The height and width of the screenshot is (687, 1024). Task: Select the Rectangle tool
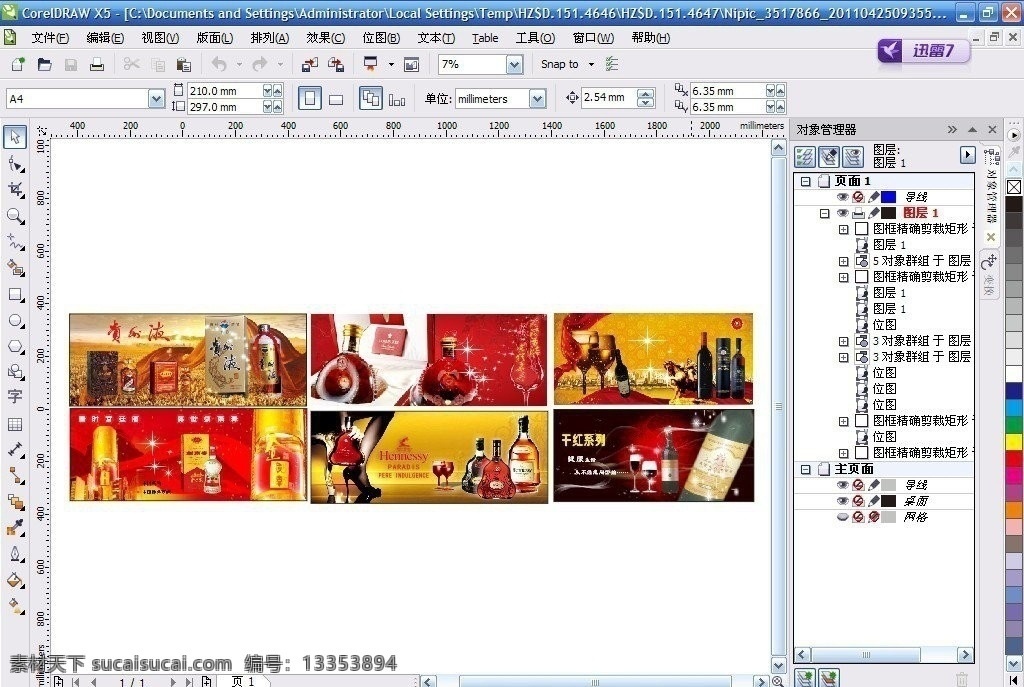click(x=16, y=295)
